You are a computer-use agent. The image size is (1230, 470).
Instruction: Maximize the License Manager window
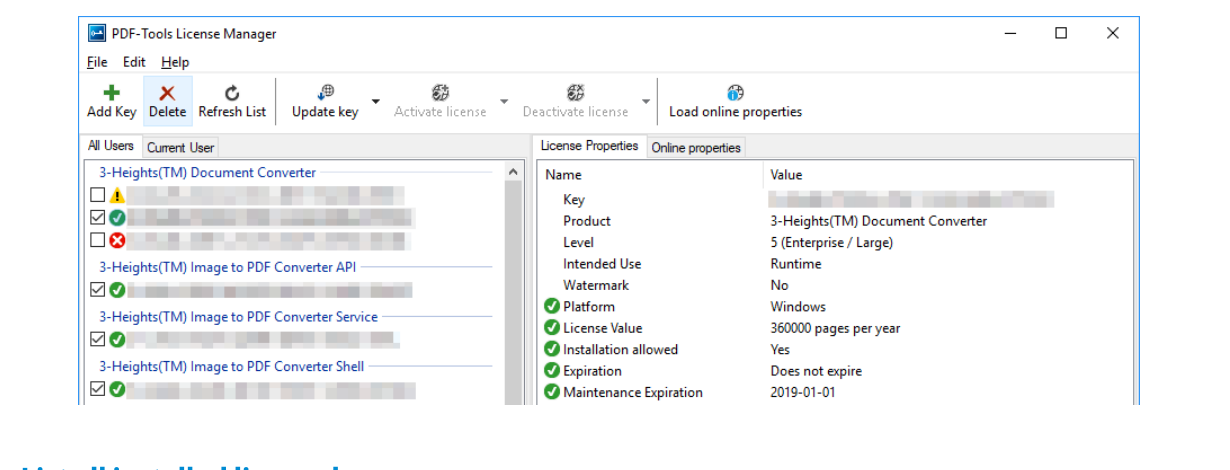pyautogui.click(x=1061, y=33)
